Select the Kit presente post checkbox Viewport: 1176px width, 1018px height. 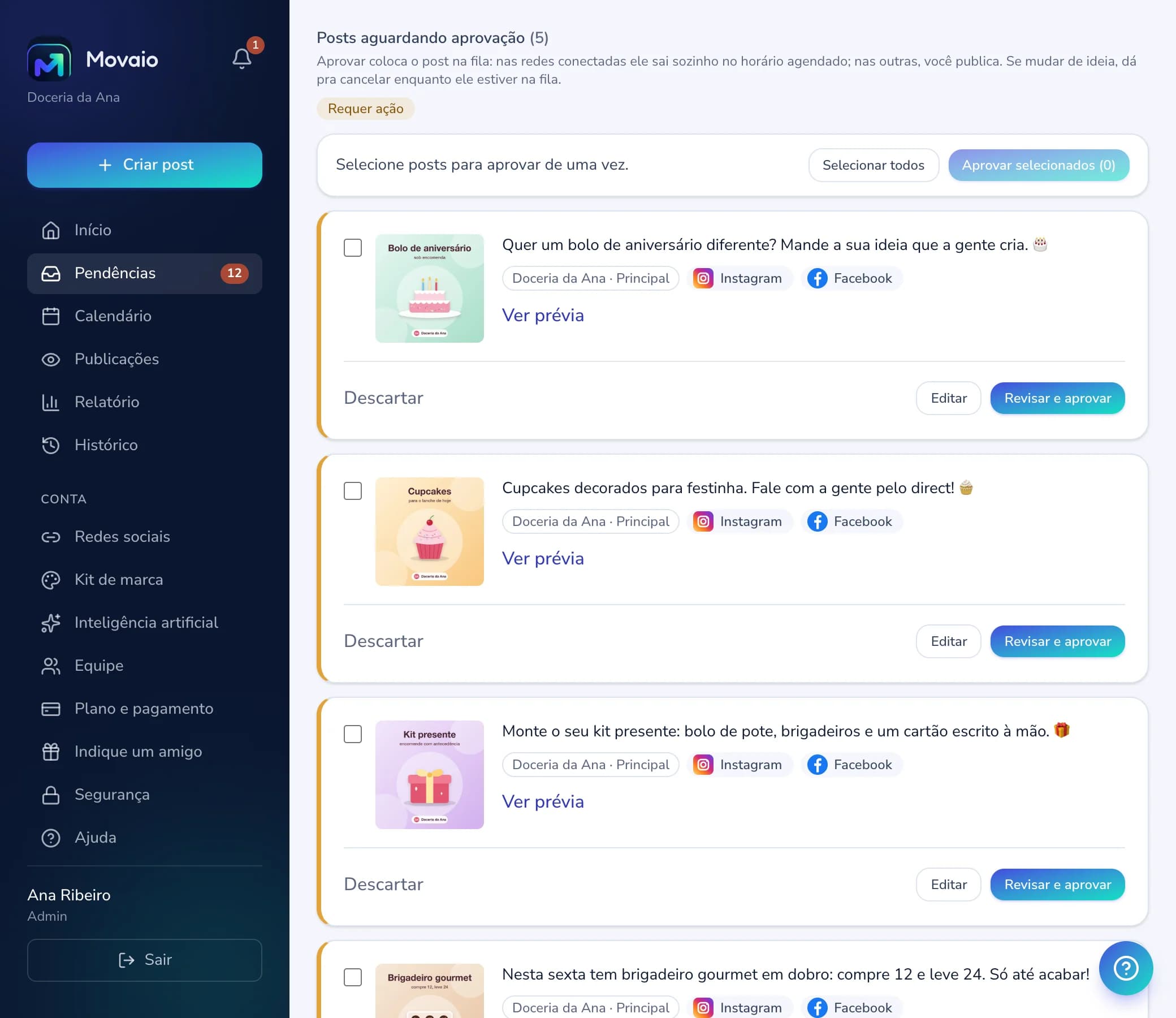[x=353, y=734]
